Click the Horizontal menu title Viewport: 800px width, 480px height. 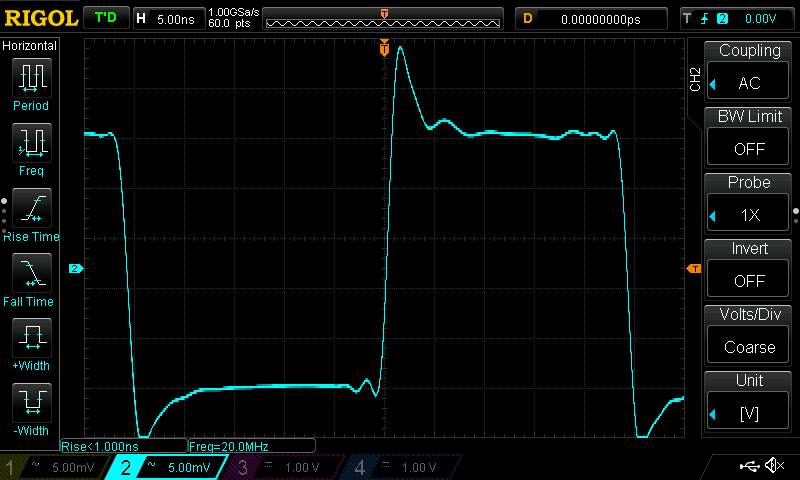point(30,46)
